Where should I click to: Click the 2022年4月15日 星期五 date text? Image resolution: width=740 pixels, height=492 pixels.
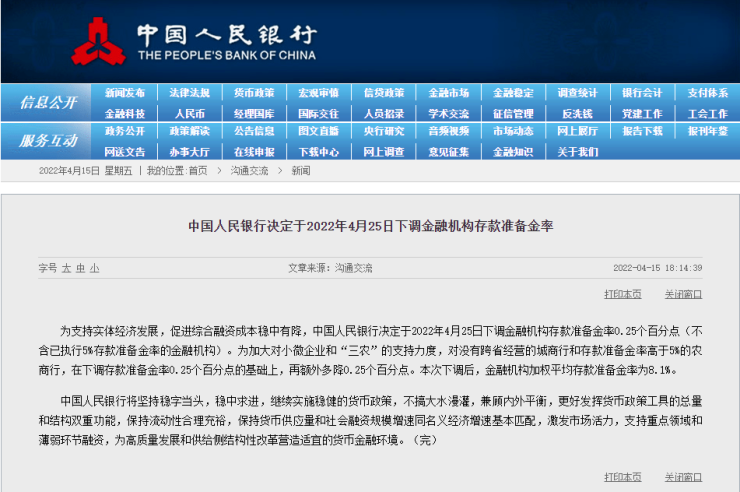tap(85, 171)
